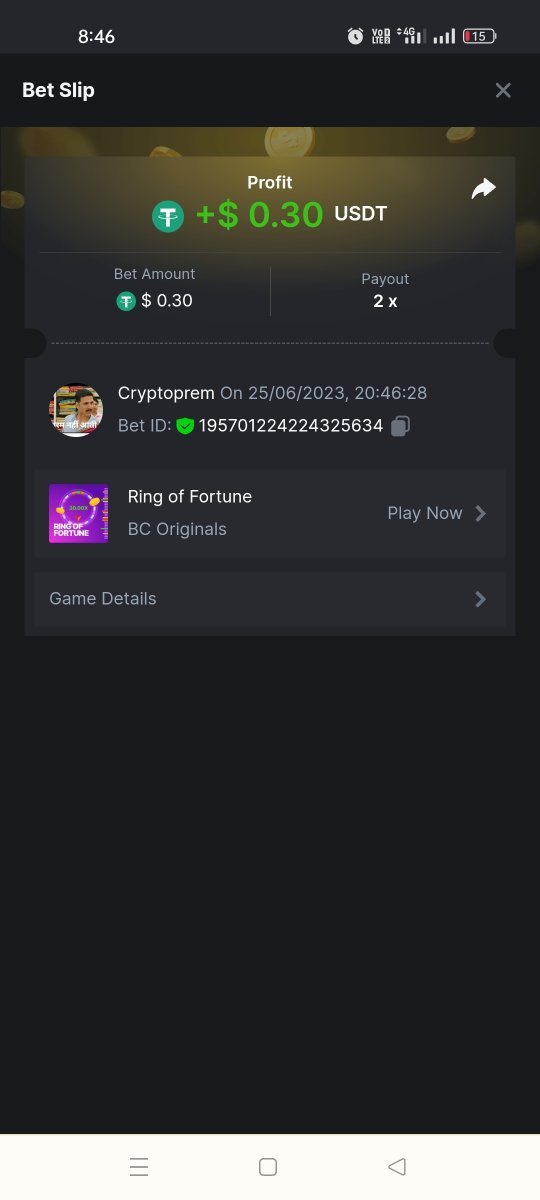Tap the Android home square button
The height and width of the screenshot is (1200, 540).
tap(268, 1167)
